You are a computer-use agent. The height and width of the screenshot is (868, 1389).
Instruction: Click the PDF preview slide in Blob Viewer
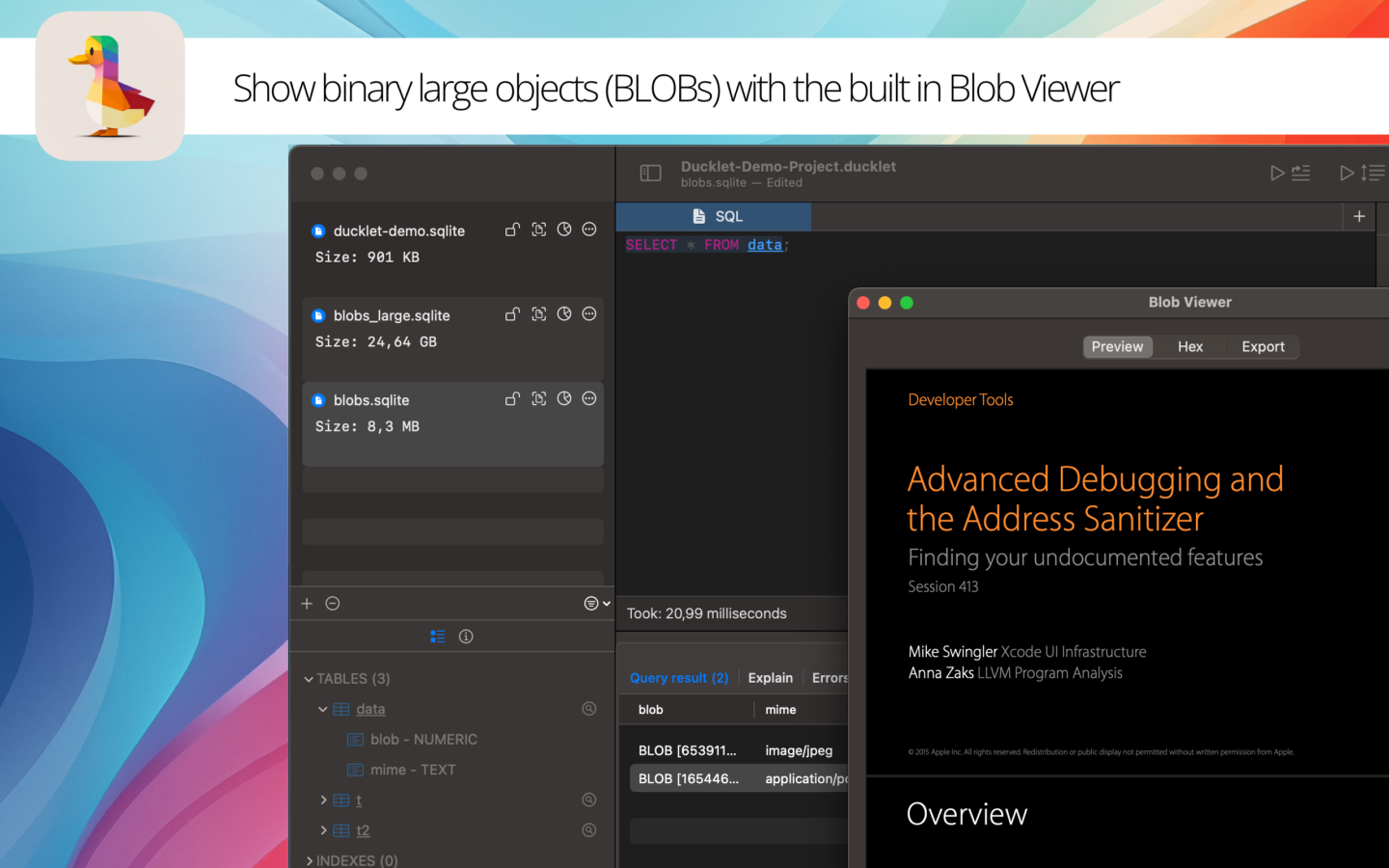[1127, 572]
